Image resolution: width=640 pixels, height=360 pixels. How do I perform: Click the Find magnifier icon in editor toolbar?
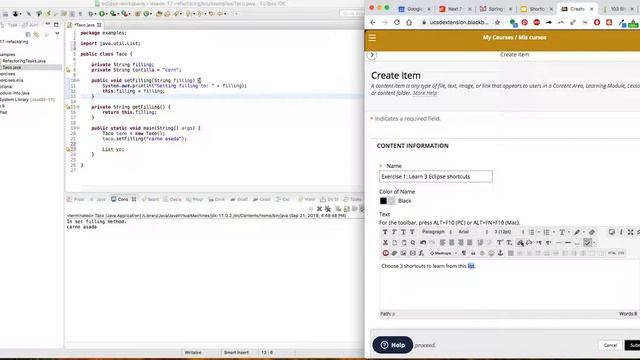click(413, 242)
